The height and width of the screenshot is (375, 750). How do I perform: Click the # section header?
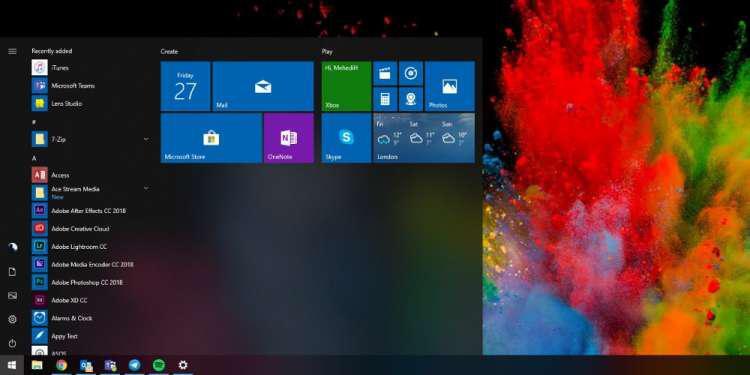33,122
